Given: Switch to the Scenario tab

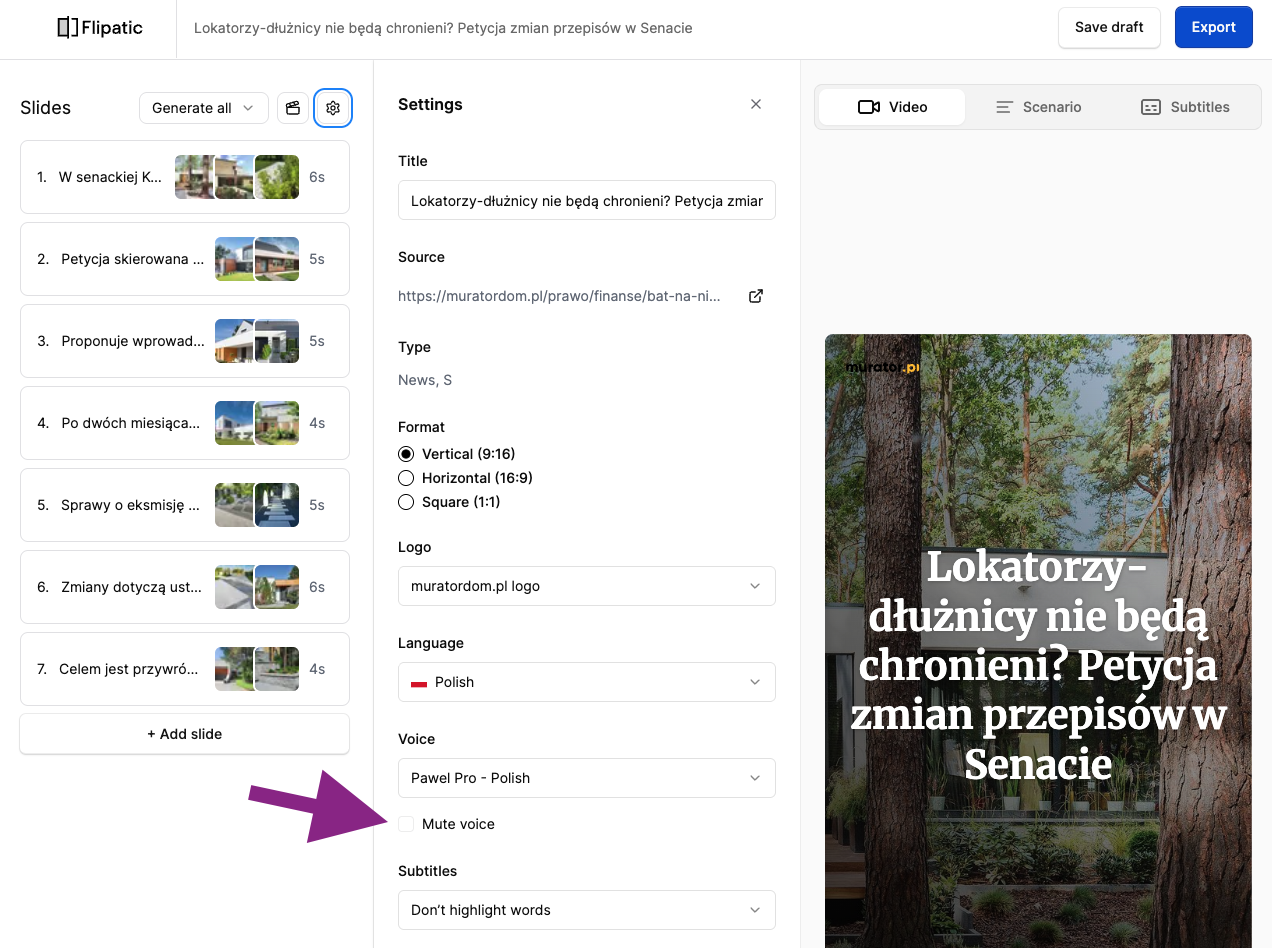Looking at the screenshot, I should point(1038,107).
